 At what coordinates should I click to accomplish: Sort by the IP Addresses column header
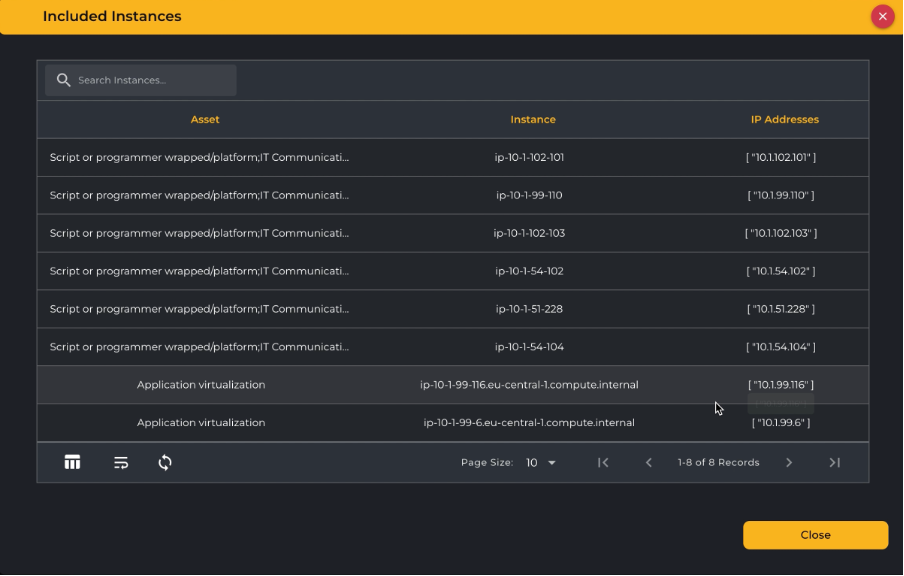pyautogui.click(x=784, y=119)
